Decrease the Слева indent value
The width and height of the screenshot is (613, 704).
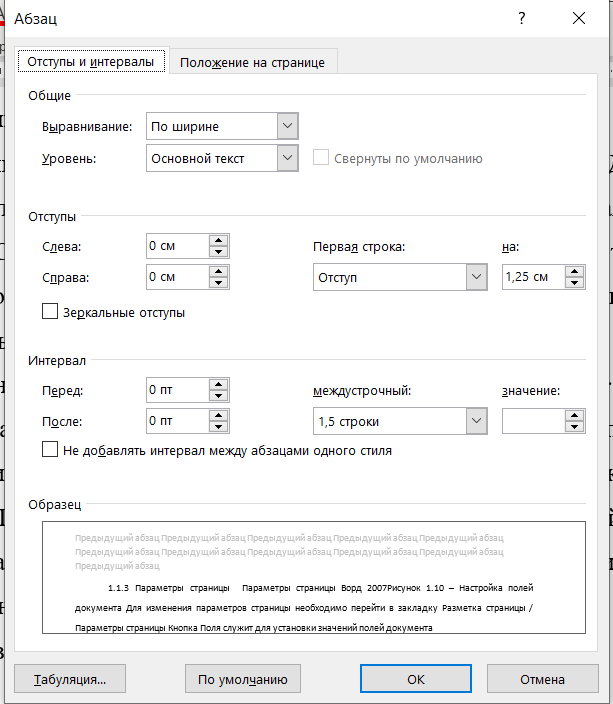click(x=219, y=252)
